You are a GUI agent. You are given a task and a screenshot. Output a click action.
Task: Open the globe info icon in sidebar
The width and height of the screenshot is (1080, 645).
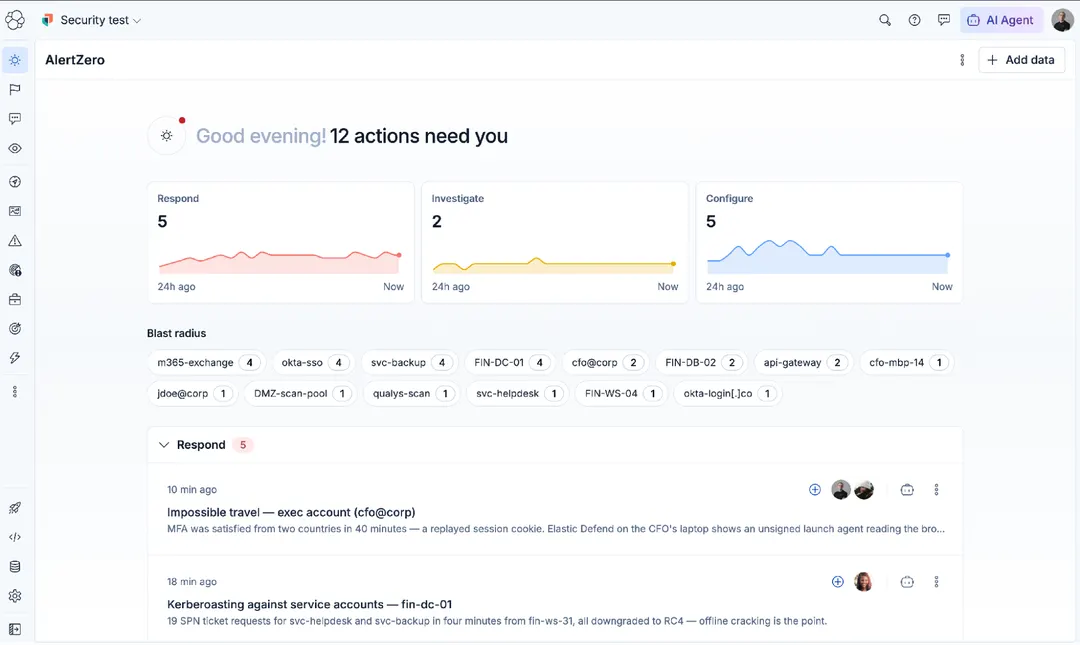click(x=14, y=270)
